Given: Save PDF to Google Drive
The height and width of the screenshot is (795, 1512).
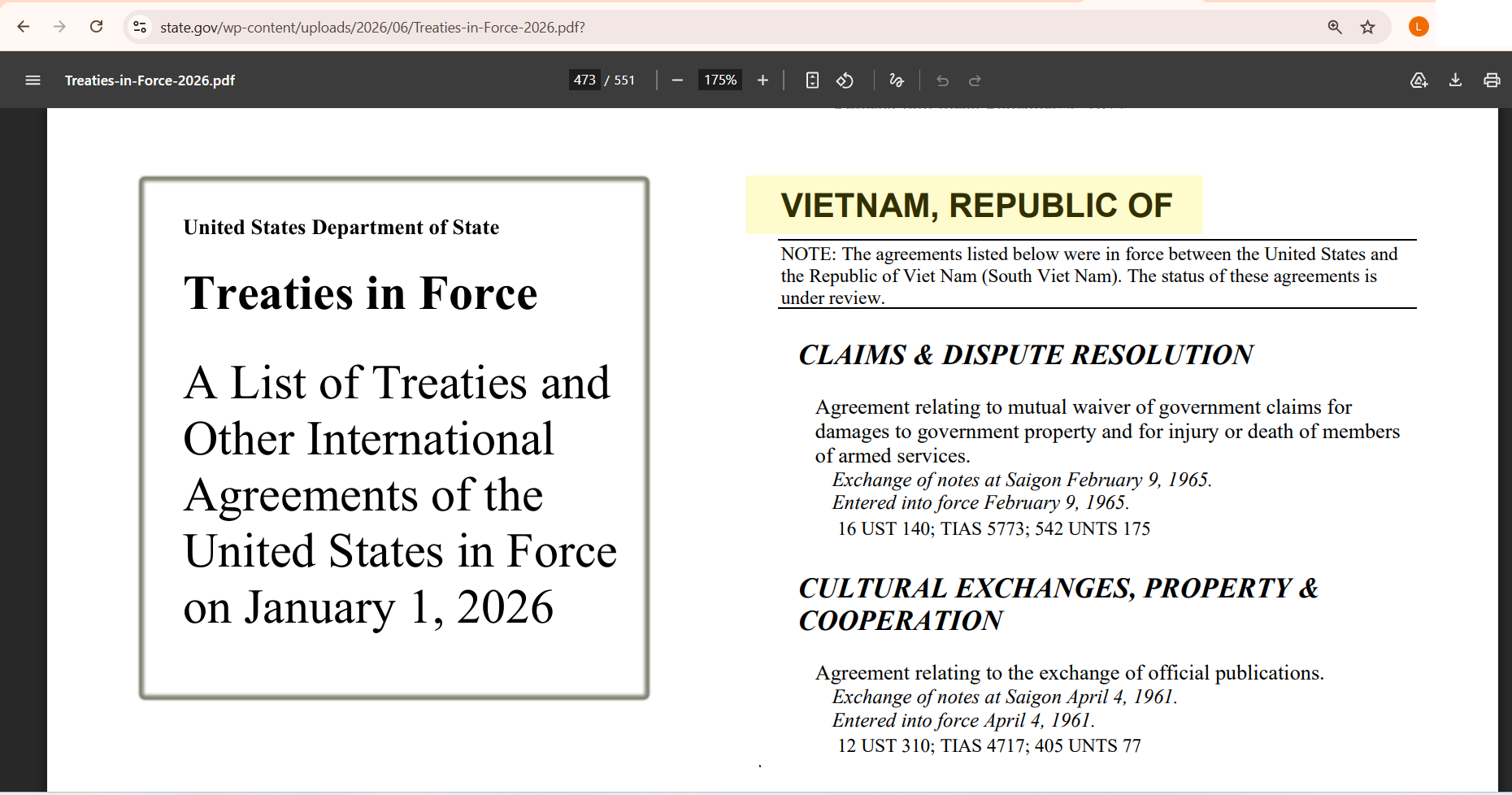Looking at the screenshot, I should point(1419,80).
